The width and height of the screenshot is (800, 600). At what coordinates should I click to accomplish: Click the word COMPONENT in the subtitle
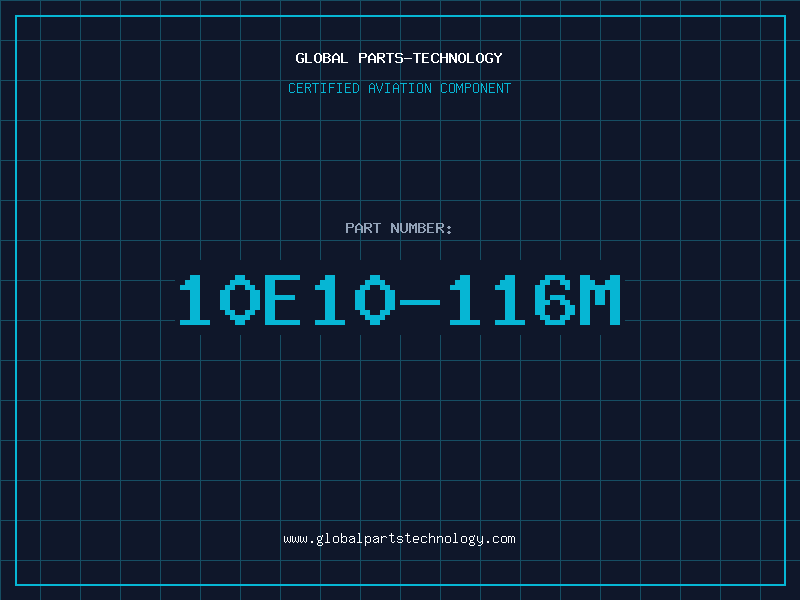tap(476, 88)
